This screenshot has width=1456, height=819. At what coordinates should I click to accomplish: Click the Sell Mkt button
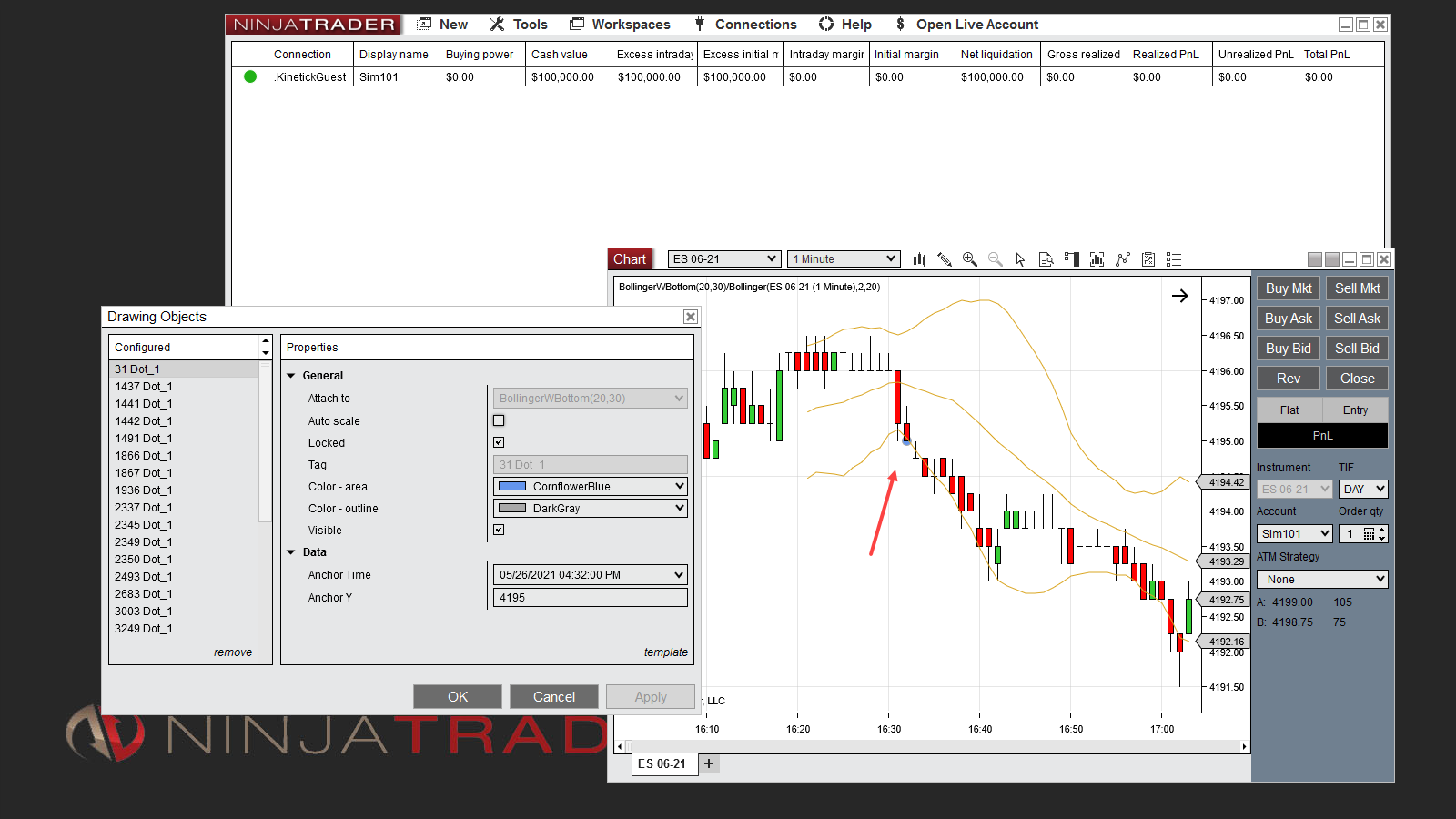[x=1357, y=288]
